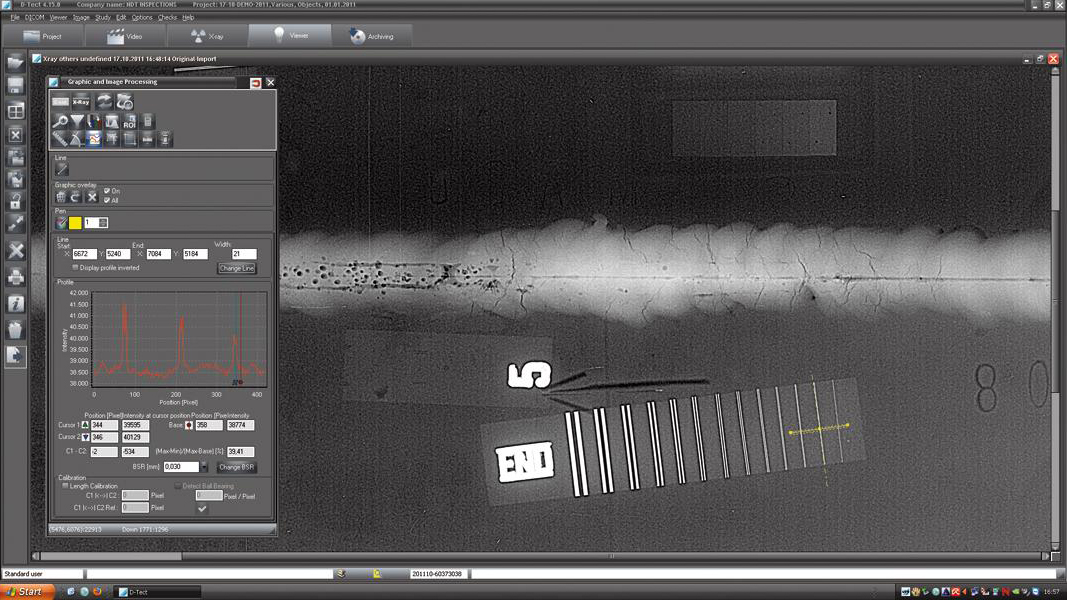The height and width of the screenshot is (601, 1067).
Task: Switch to the Archiving tab
Action: point(371,36)
